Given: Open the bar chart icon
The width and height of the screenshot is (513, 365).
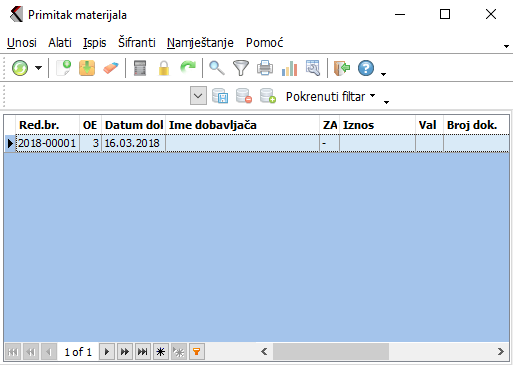Looking at the screenshot, I should 289,68.
